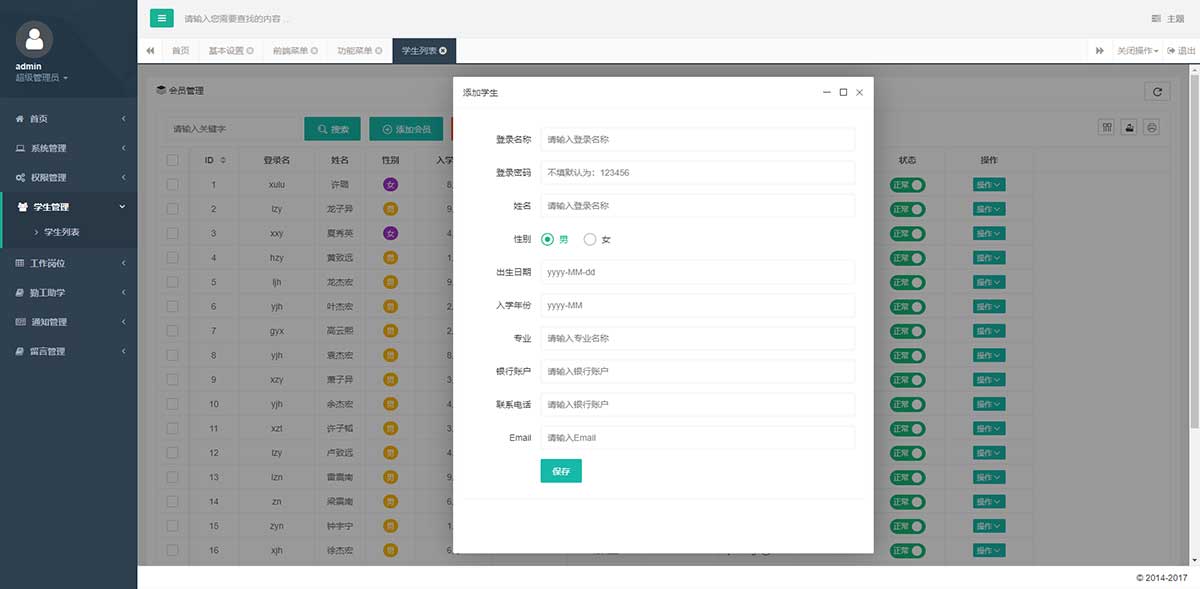
Task: Open the column filter grid icon
Action: pyautogui.click(x=1107, y=128)
